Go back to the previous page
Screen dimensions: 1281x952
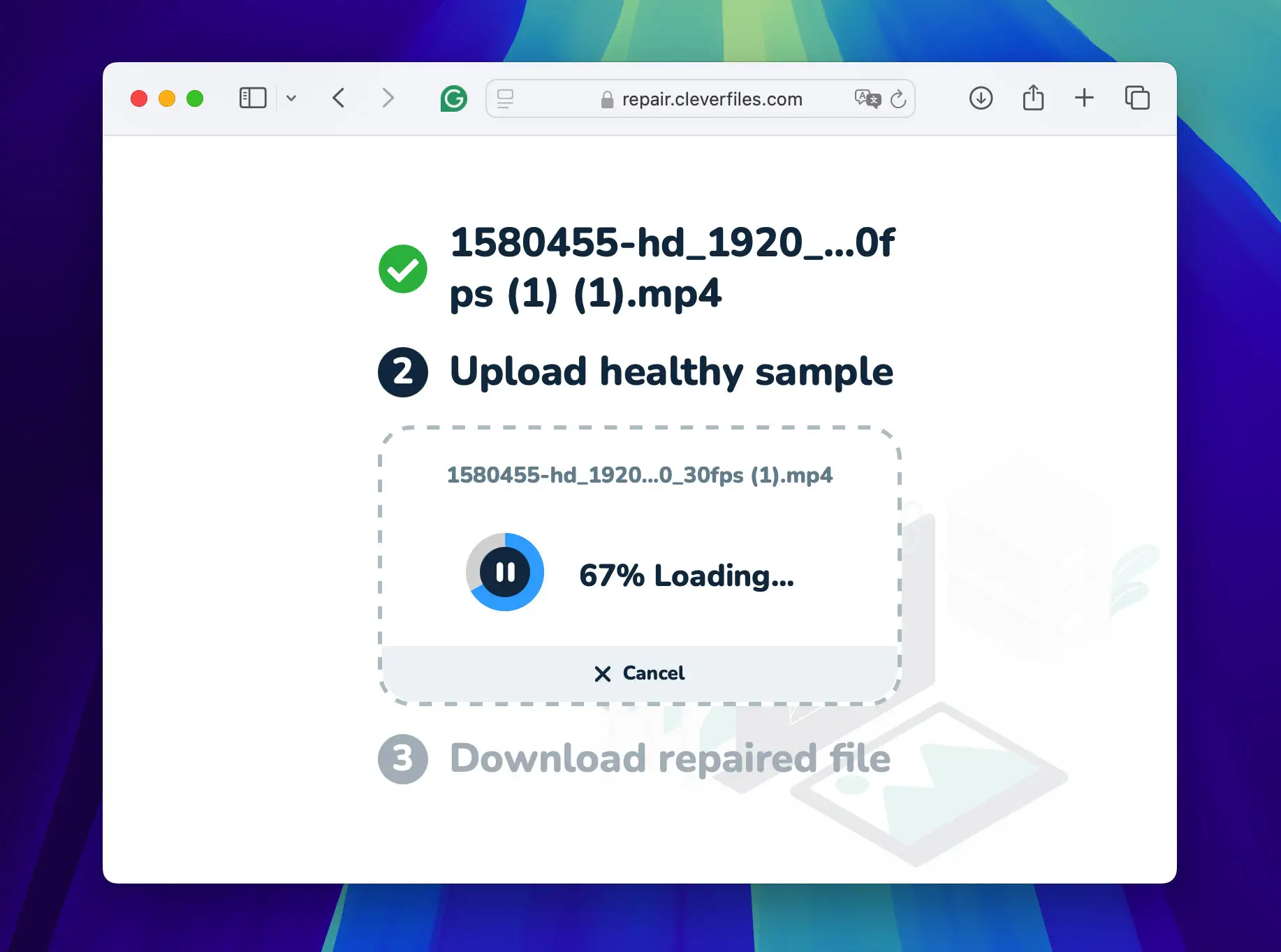tap(339, 98)
